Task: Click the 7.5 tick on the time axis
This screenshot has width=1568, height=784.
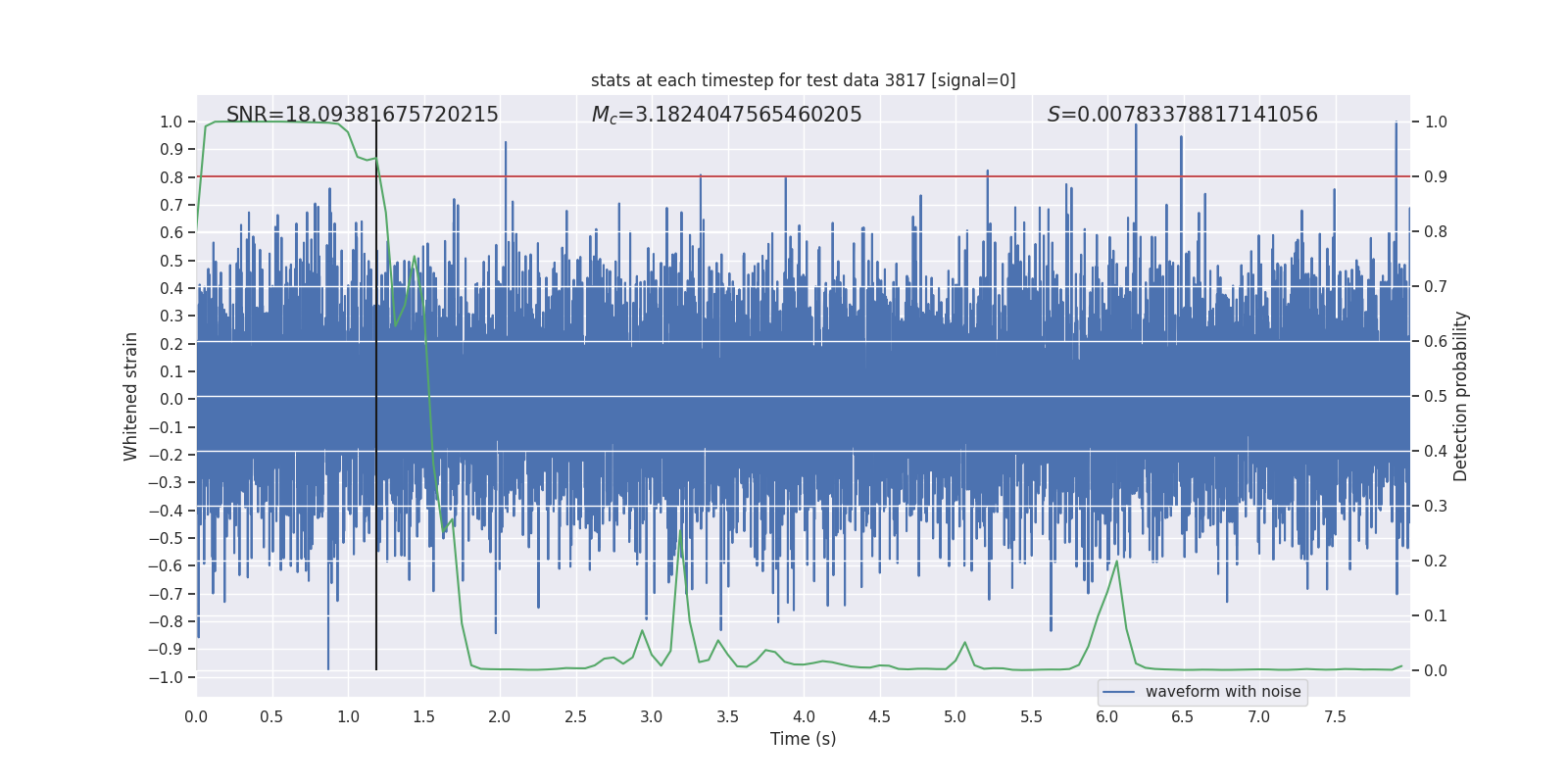Action: 1335,716
